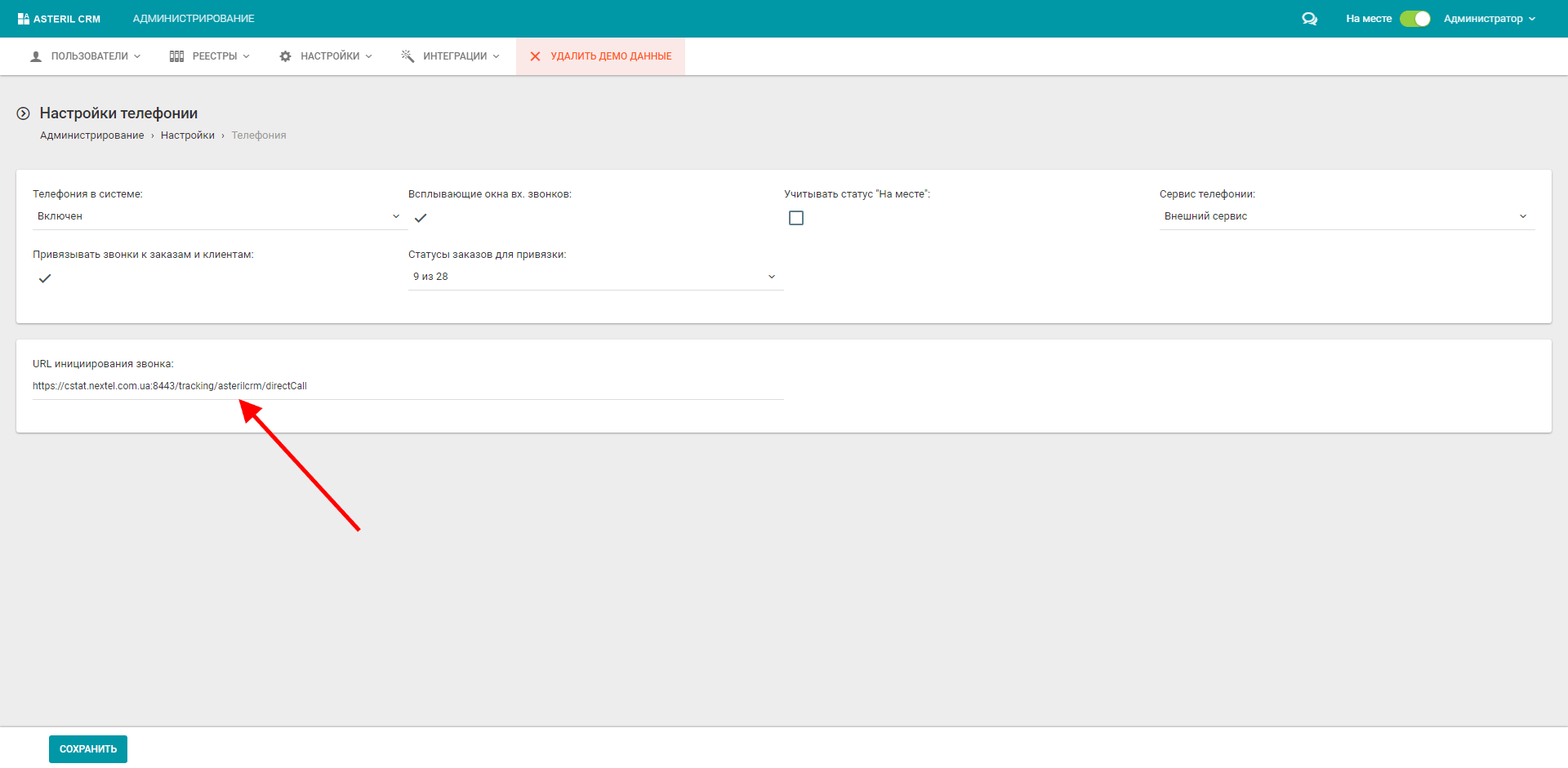
Task: Uncheck 'Привязывать звонки к заказам' checkmark
Action: (x=45, y=278)
